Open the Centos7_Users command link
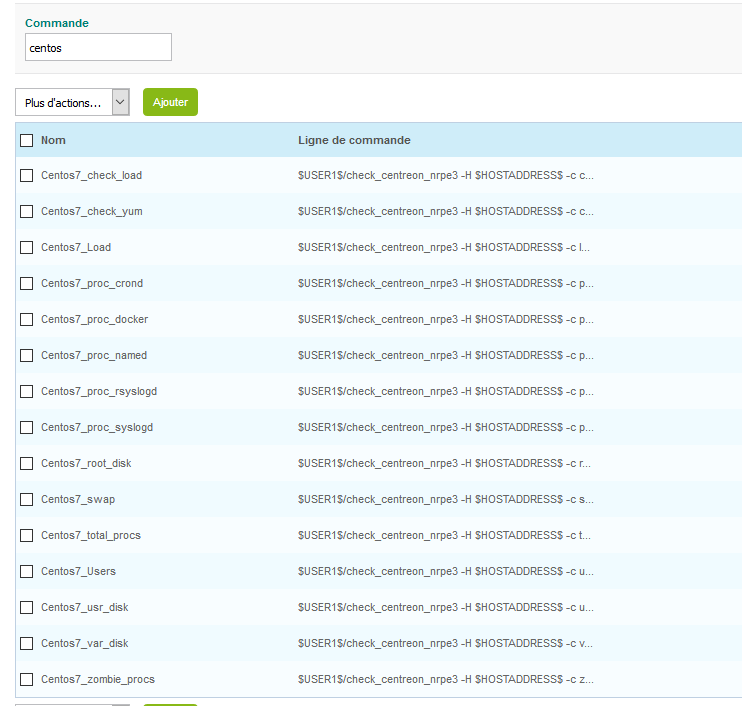This screenshot has width=742, height=706. pos(78,571)
